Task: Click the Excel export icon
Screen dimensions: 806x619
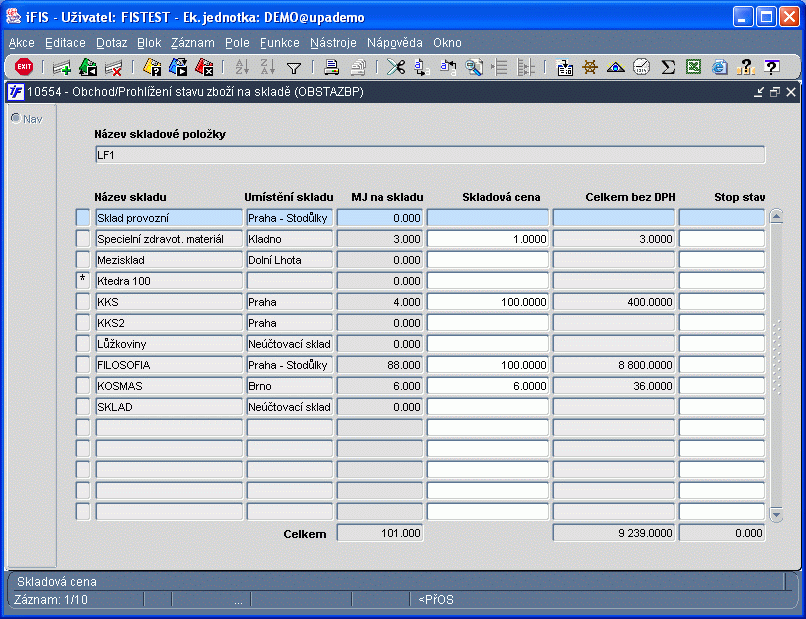Action: (x=693, y=67)
